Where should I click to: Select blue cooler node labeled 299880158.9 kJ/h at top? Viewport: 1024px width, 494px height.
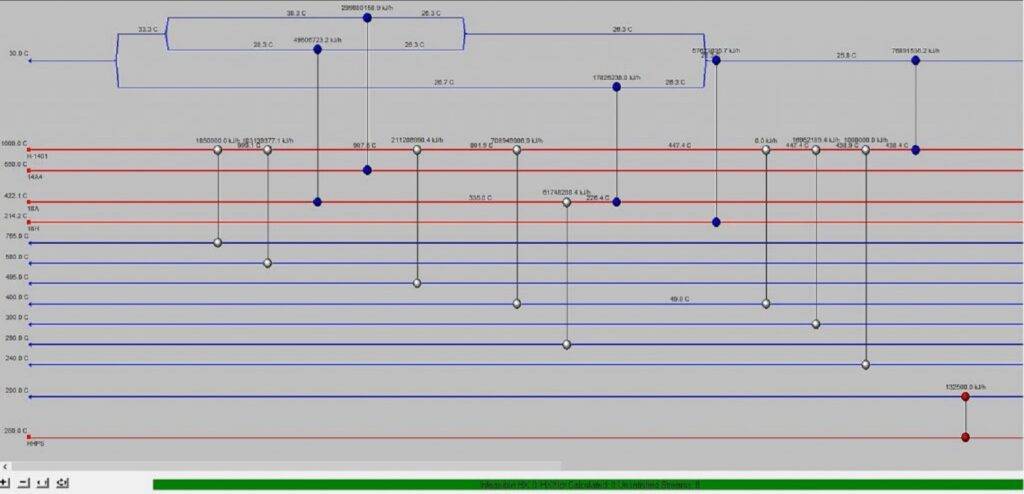click(x=367, y=18)
